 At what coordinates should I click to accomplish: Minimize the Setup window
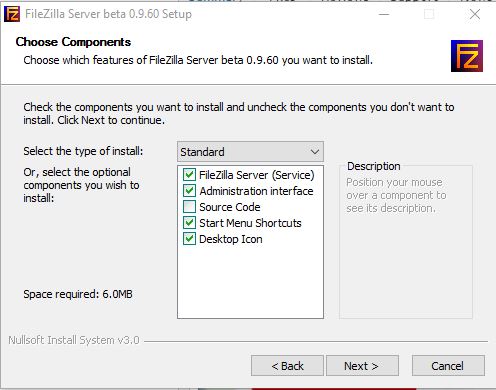[384, 14]
